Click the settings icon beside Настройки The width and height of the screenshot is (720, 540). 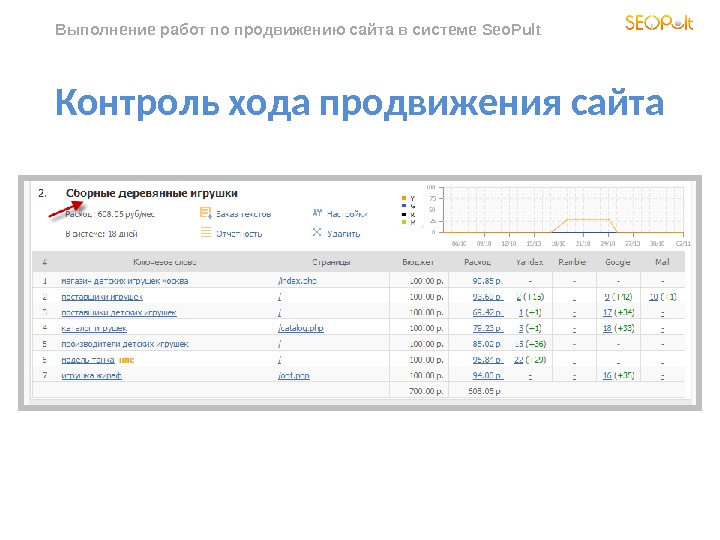[317, 213]
